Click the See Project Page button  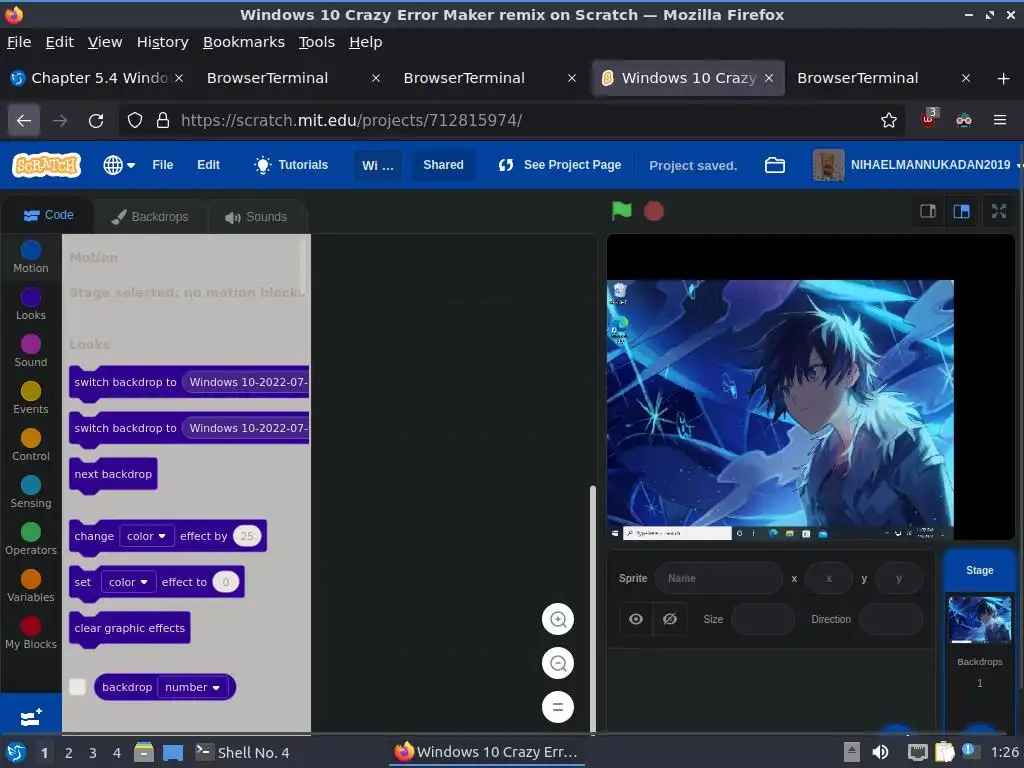[560, 165]
